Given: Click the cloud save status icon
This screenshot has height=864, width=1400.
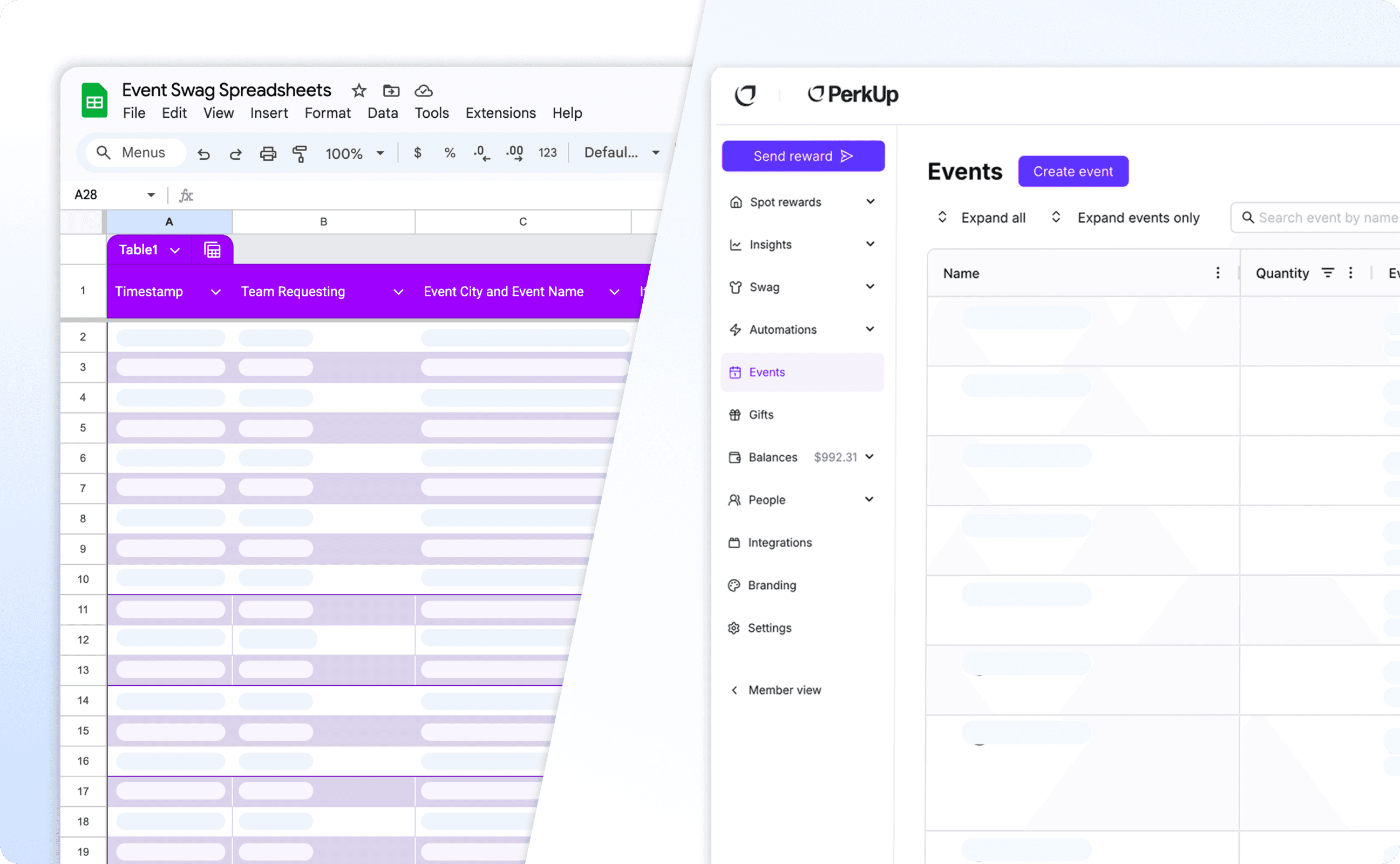Looking at the screenshot, I should 424,90.
